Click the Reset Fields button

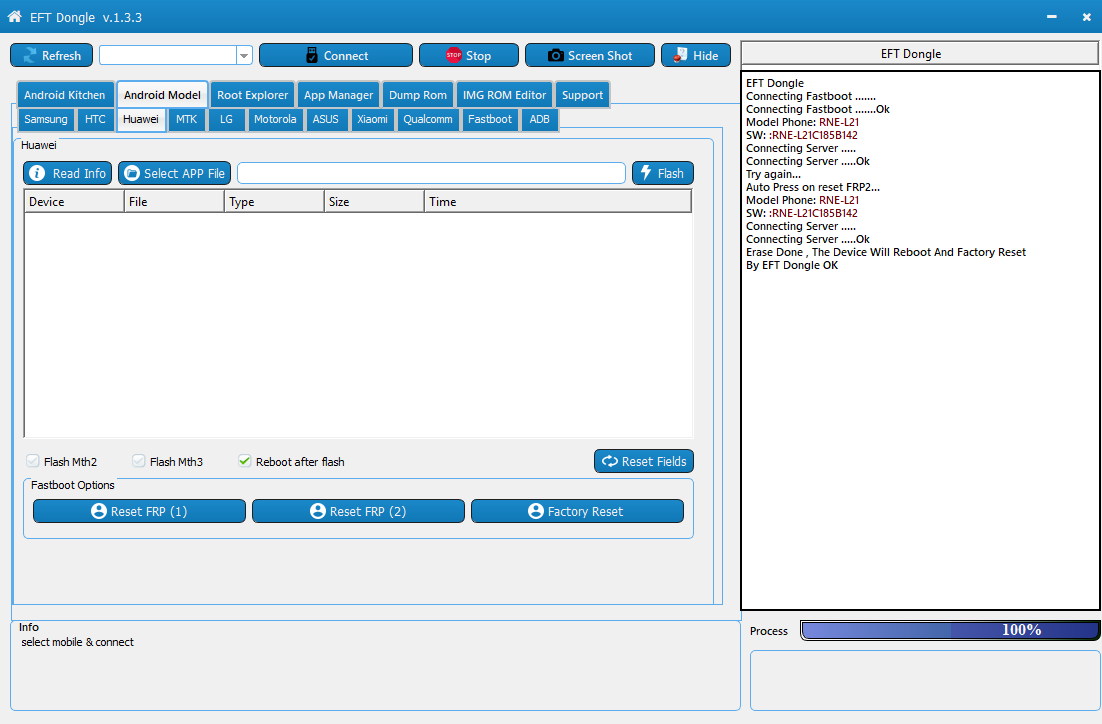(644, 461)
